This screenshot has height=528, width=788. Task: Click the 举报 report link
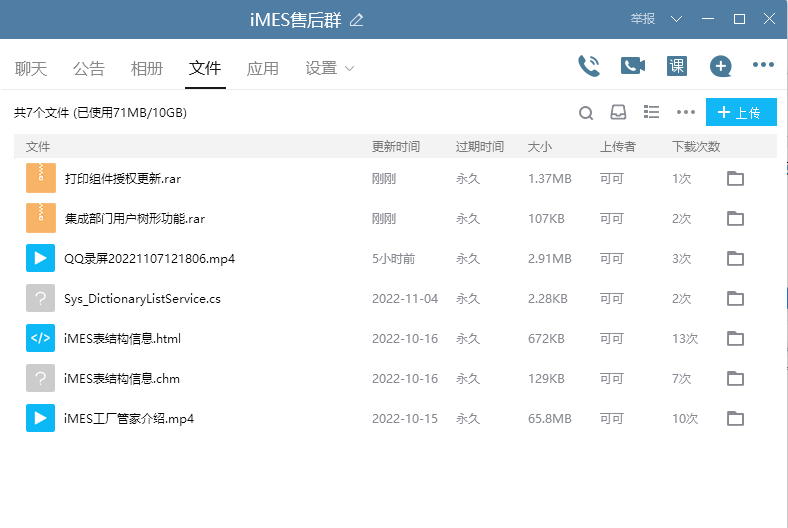click(x=643, y=19)
